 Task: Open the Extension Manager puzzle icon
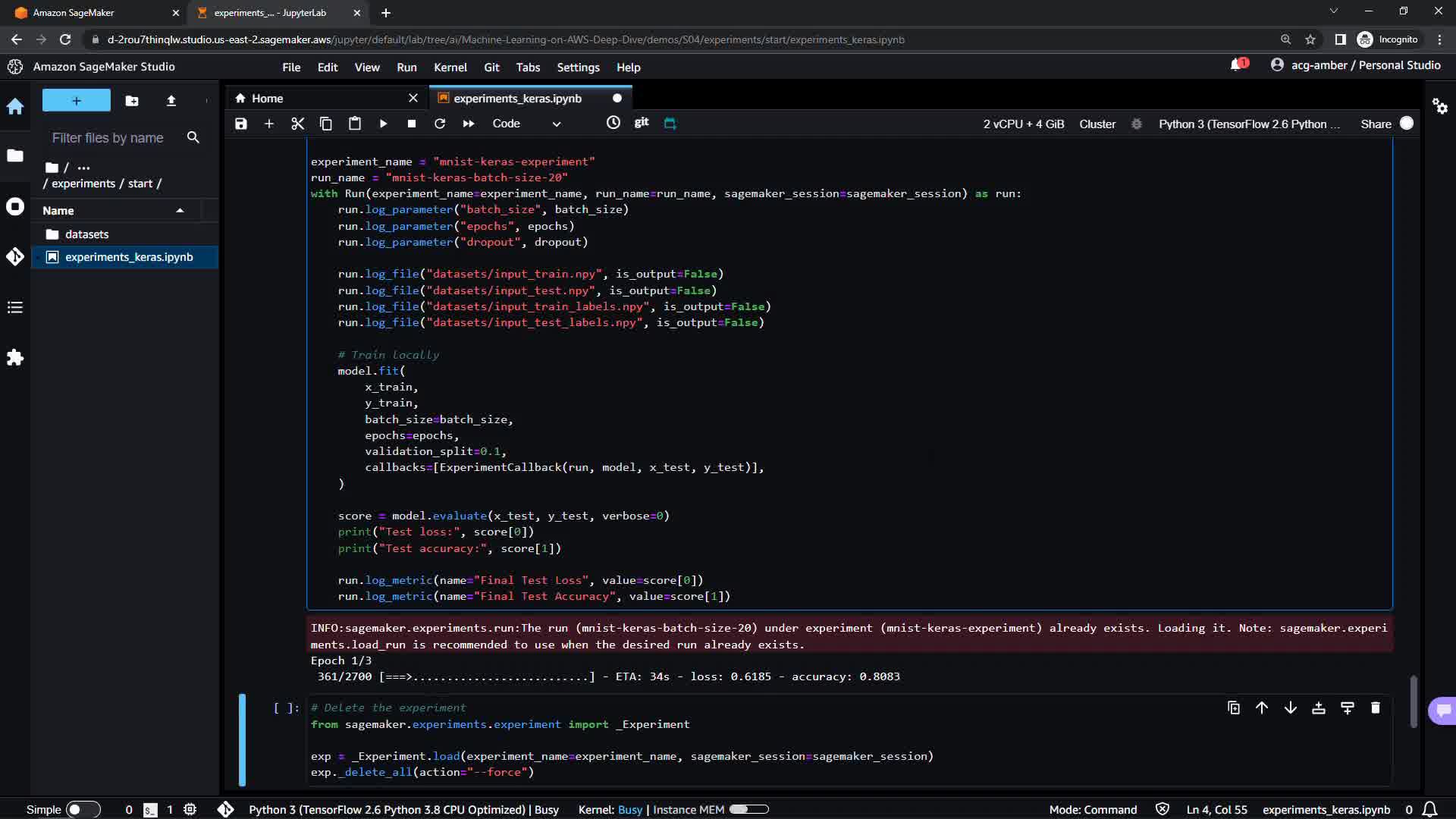coord(15,357)
